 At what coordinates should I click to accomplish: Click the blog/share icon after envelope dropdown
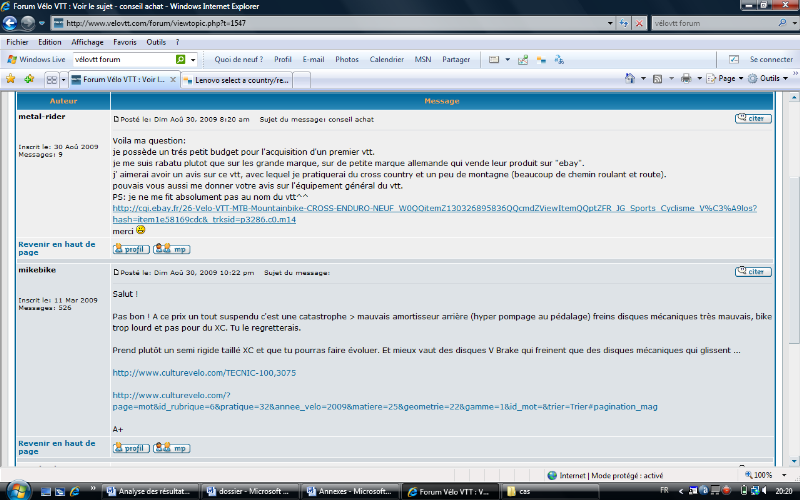tap(523, 60)
